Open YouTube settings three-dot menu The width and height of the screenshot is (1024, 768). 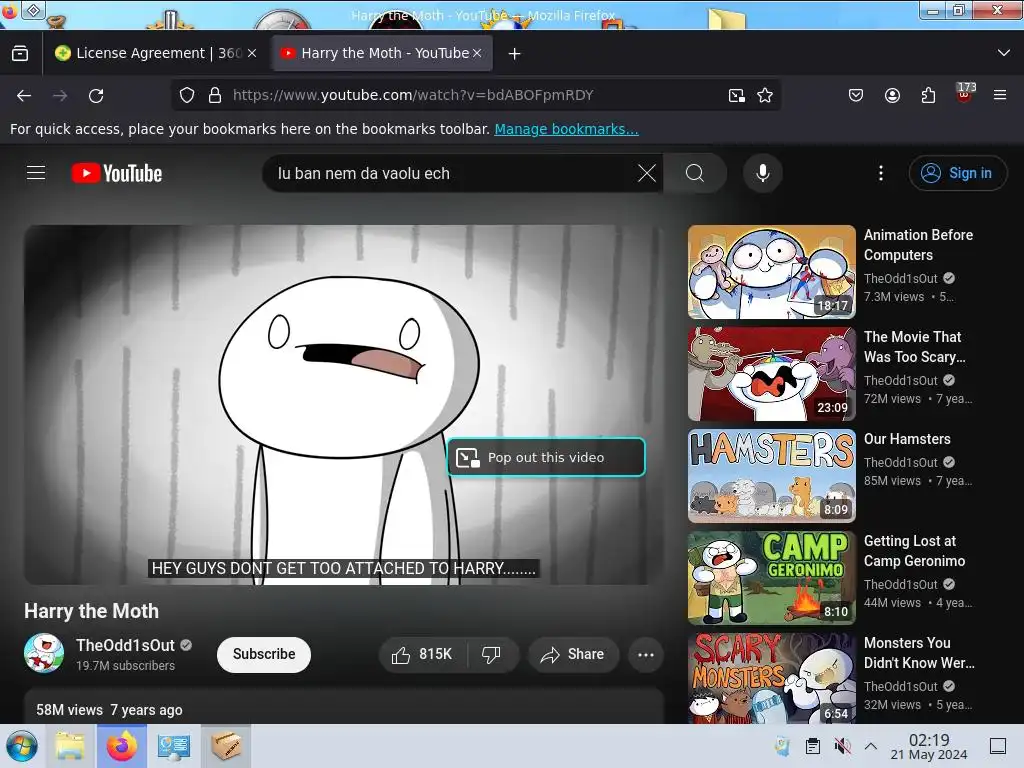[880, 173]
